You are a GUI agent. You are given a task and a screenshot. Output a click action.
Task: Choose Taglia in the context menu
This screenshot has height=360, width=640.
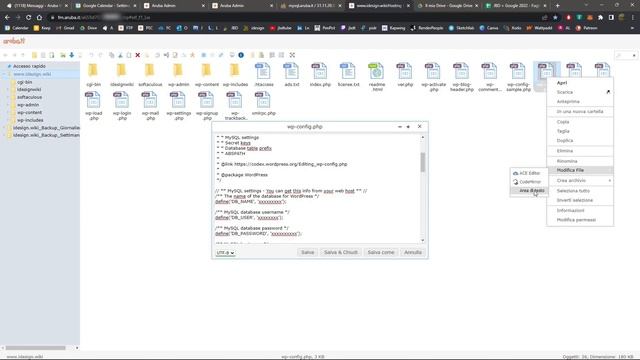click(580, 131)
